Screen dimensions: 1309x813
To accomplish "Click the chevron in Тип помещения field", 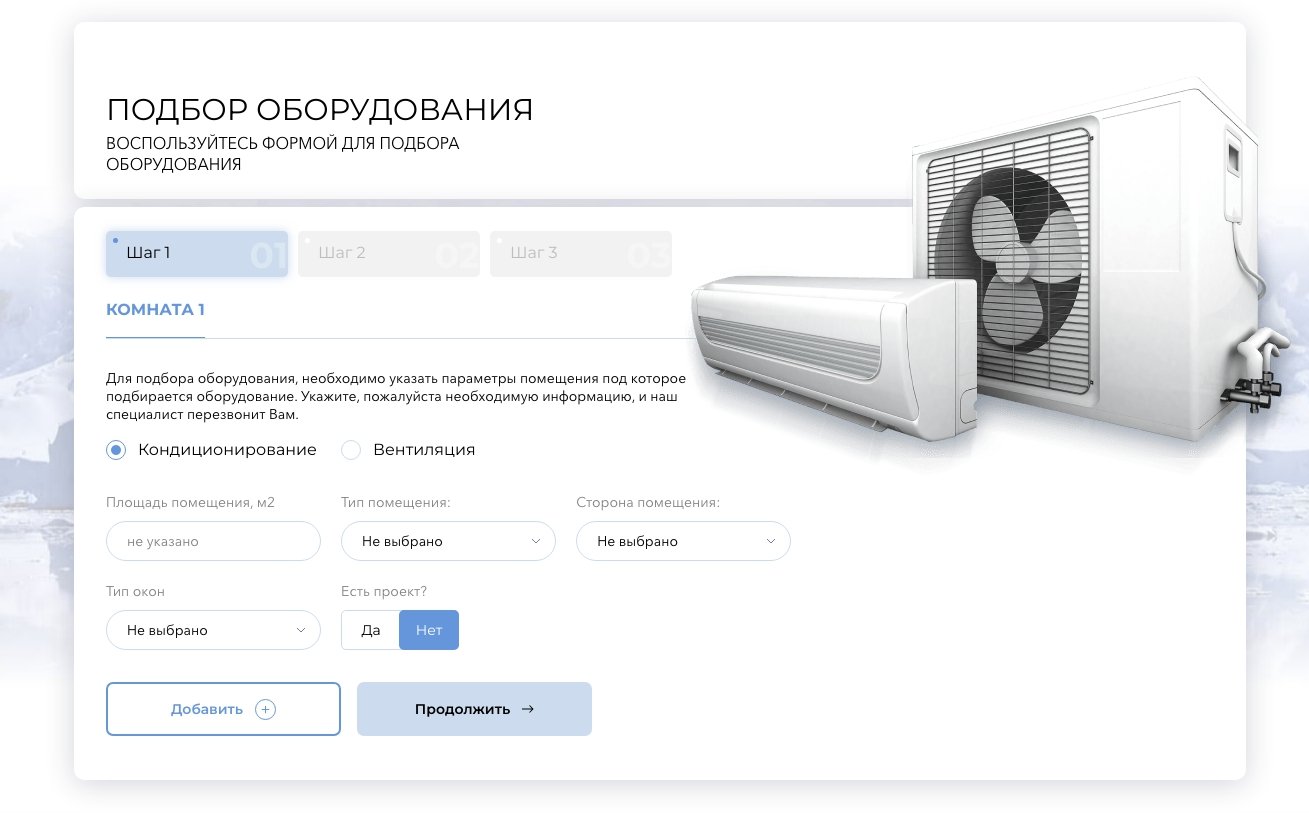I will pyautogui.click(x=536, y=541).
